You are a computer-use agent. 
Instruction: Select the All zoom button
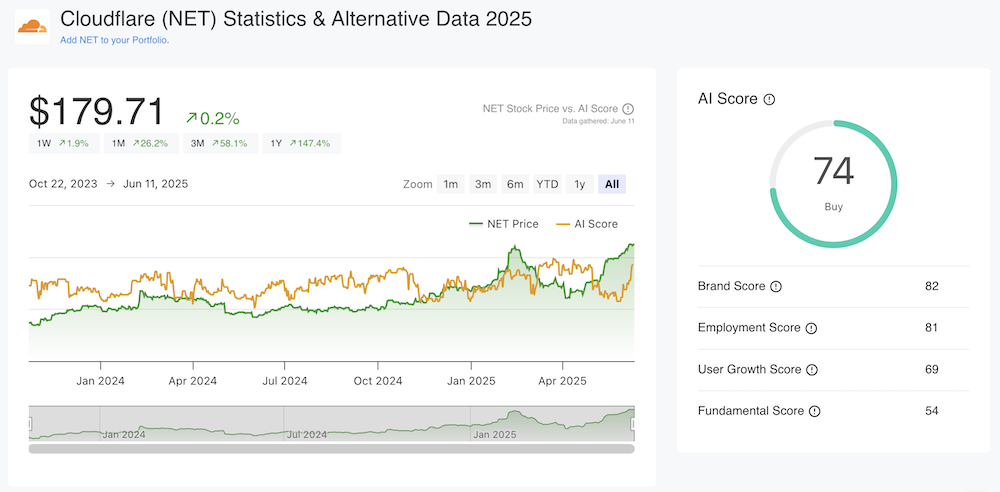[x=612, y=184]
